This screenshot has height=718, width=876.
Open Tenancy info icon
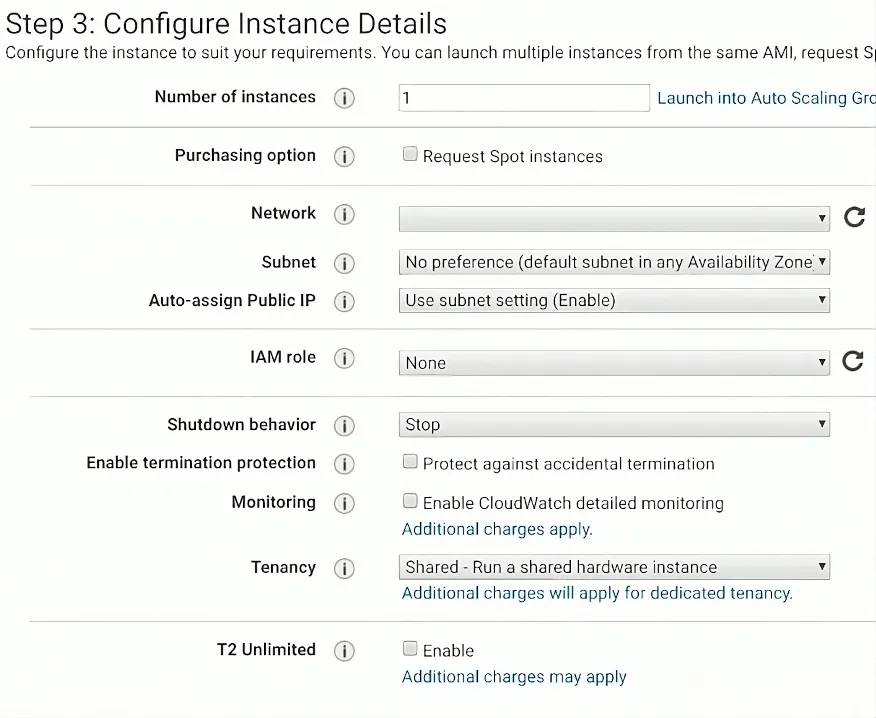[344, 569]
